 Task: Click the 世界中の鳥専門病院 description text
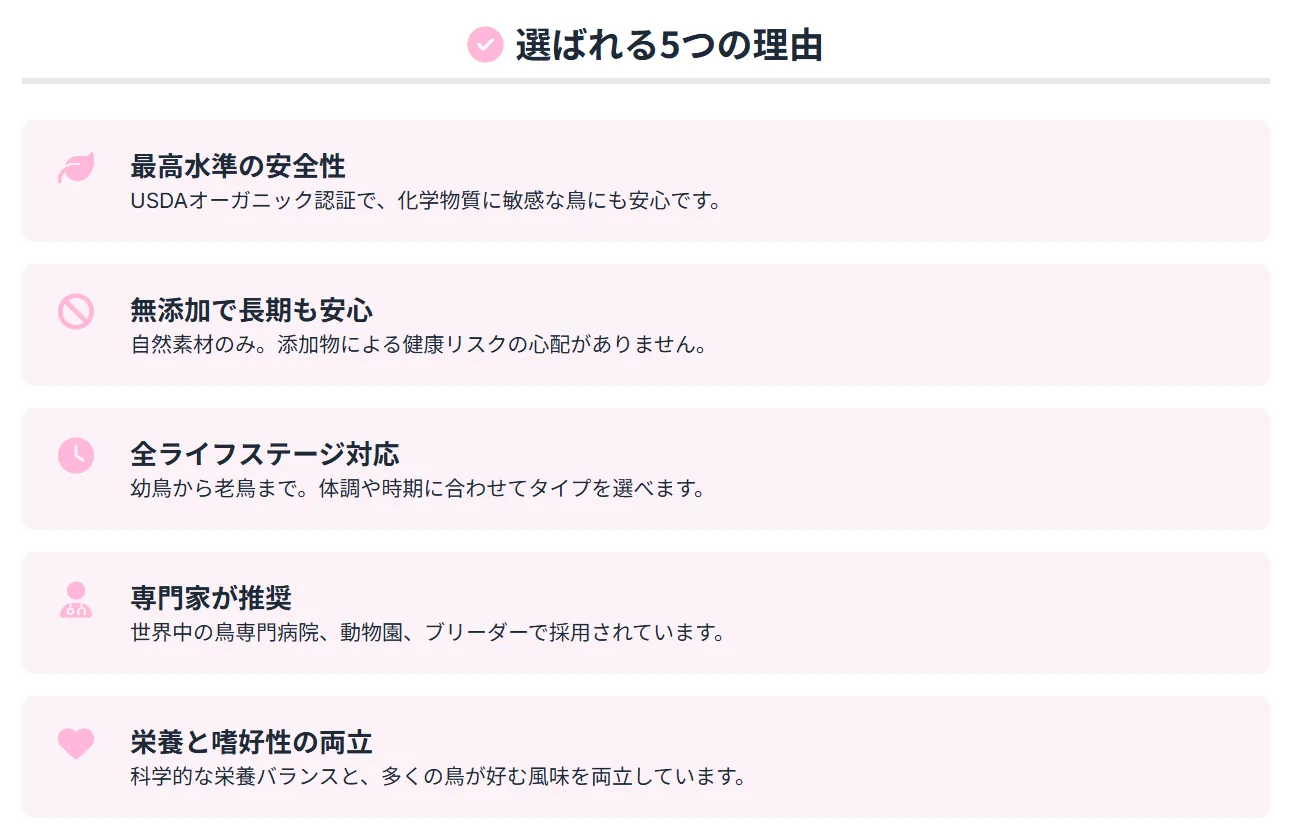pyautogui.click(x=427, y=633)
